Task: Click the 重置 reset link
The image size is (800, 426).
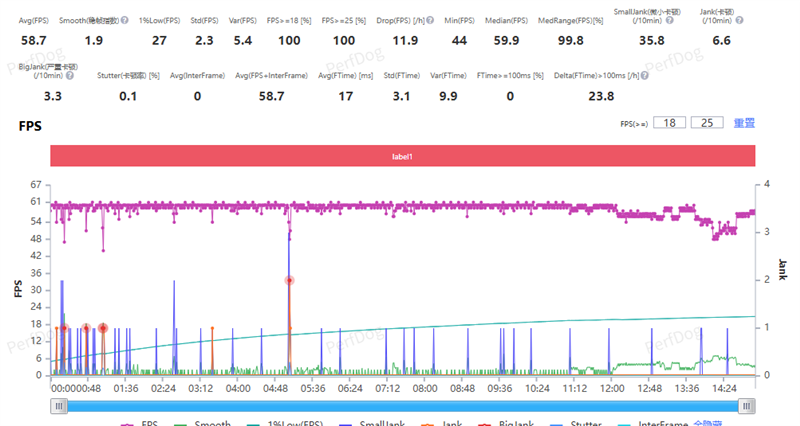Action: click(x=743, y=123)
